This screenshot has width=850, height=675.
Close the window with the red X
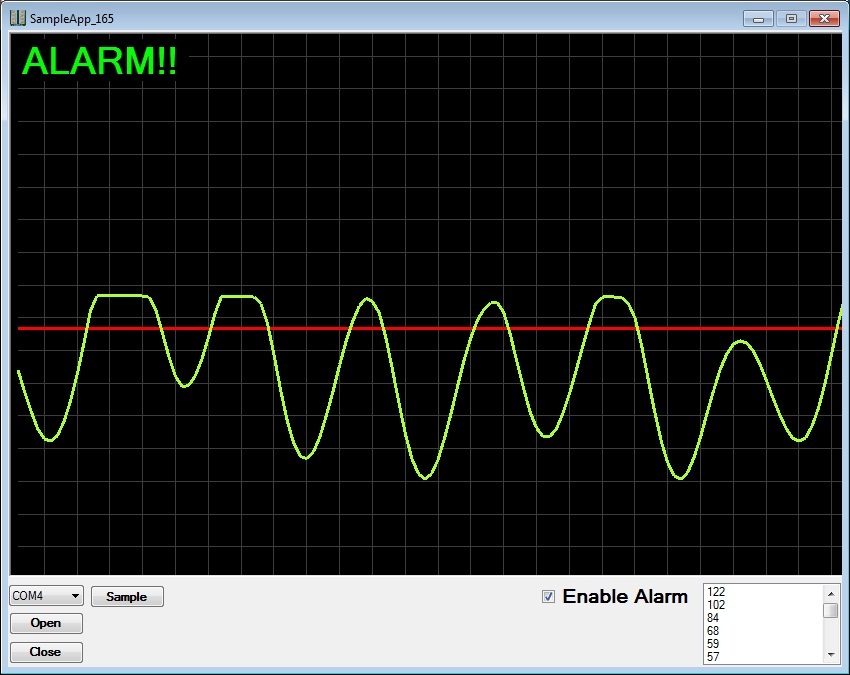pyautogui.click(x=824, y=18)
